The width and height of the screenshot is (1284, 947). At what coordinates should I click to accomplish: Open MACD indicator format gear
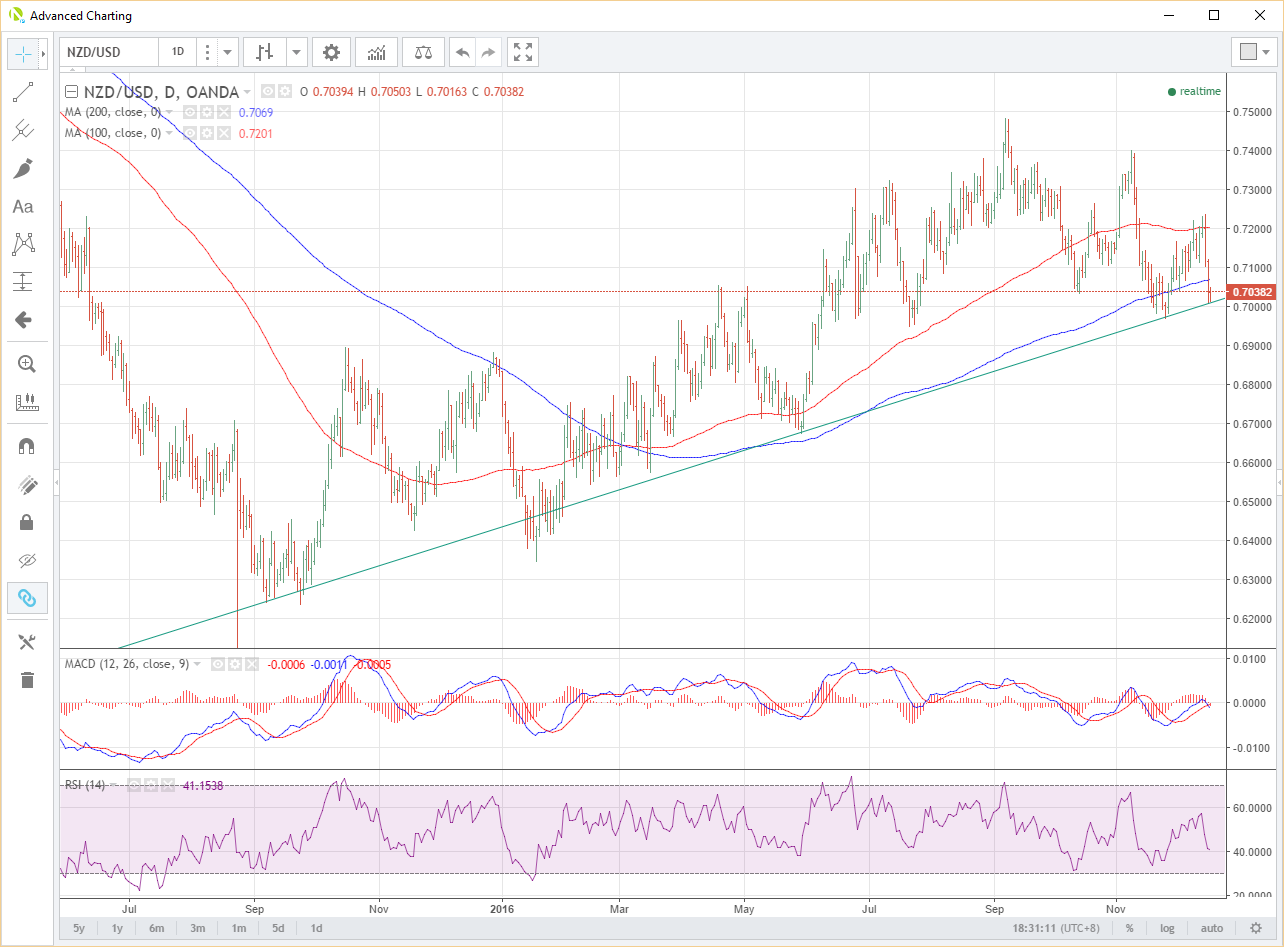point(234,664)
